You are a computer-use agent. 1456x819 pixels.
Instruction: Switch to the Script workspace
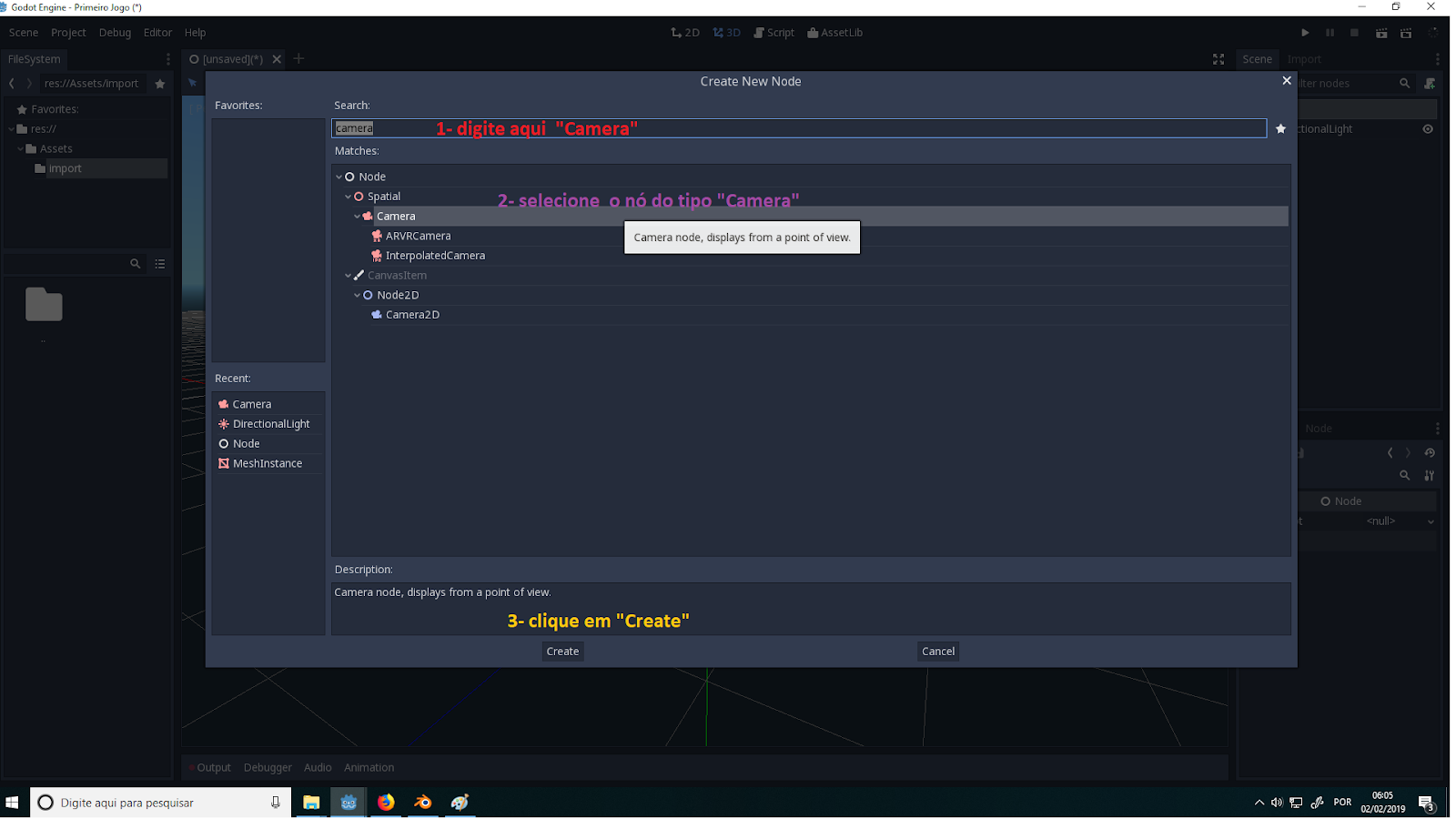pyautogui.click(x=773, y=33)
